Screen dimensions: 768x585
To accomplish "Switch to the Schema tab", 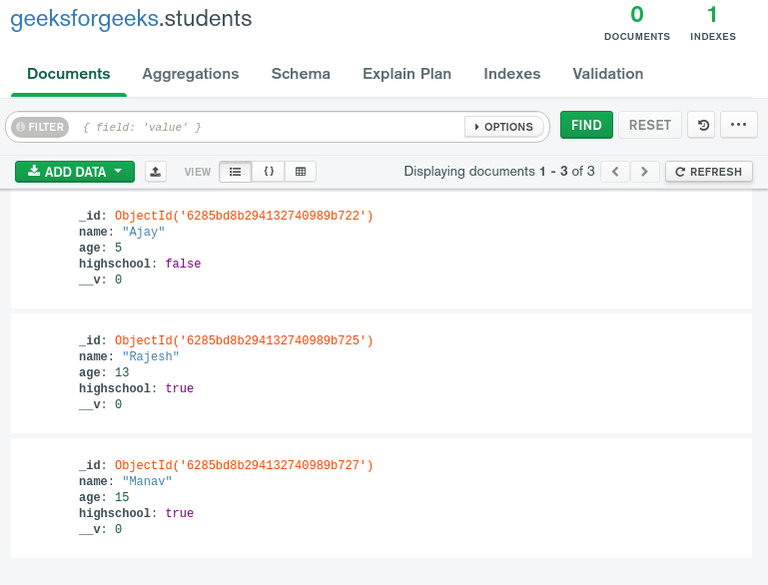I will click(x=301, y=74).
